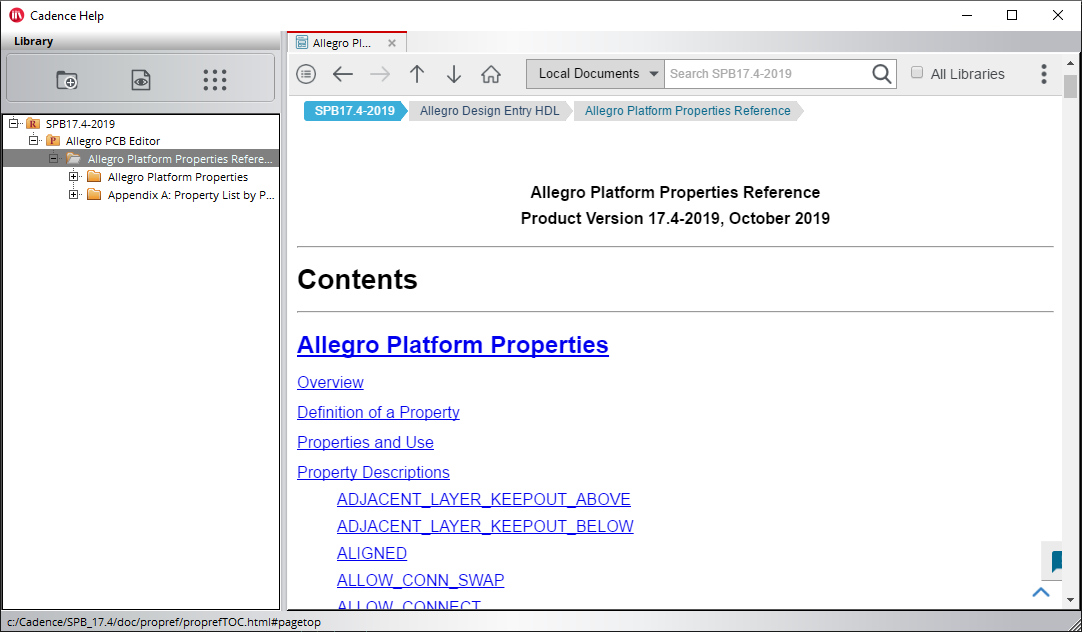Jump to top with blue chevron
The width and height of the screenshot is (1082, 632).
tap(1041, 592)
